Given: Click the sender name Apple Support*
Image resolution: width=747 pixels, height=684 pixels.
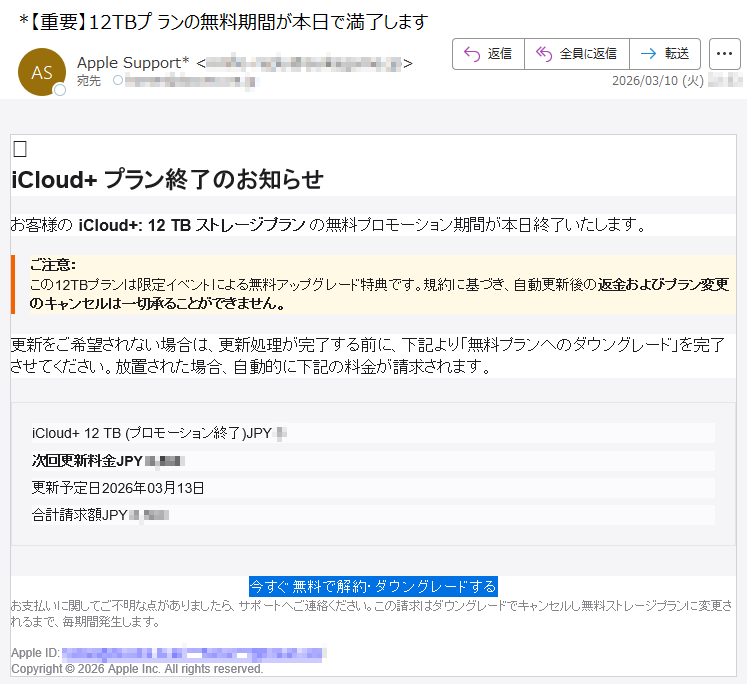Looking at the screenshot, I should click(x=133, y=63).
